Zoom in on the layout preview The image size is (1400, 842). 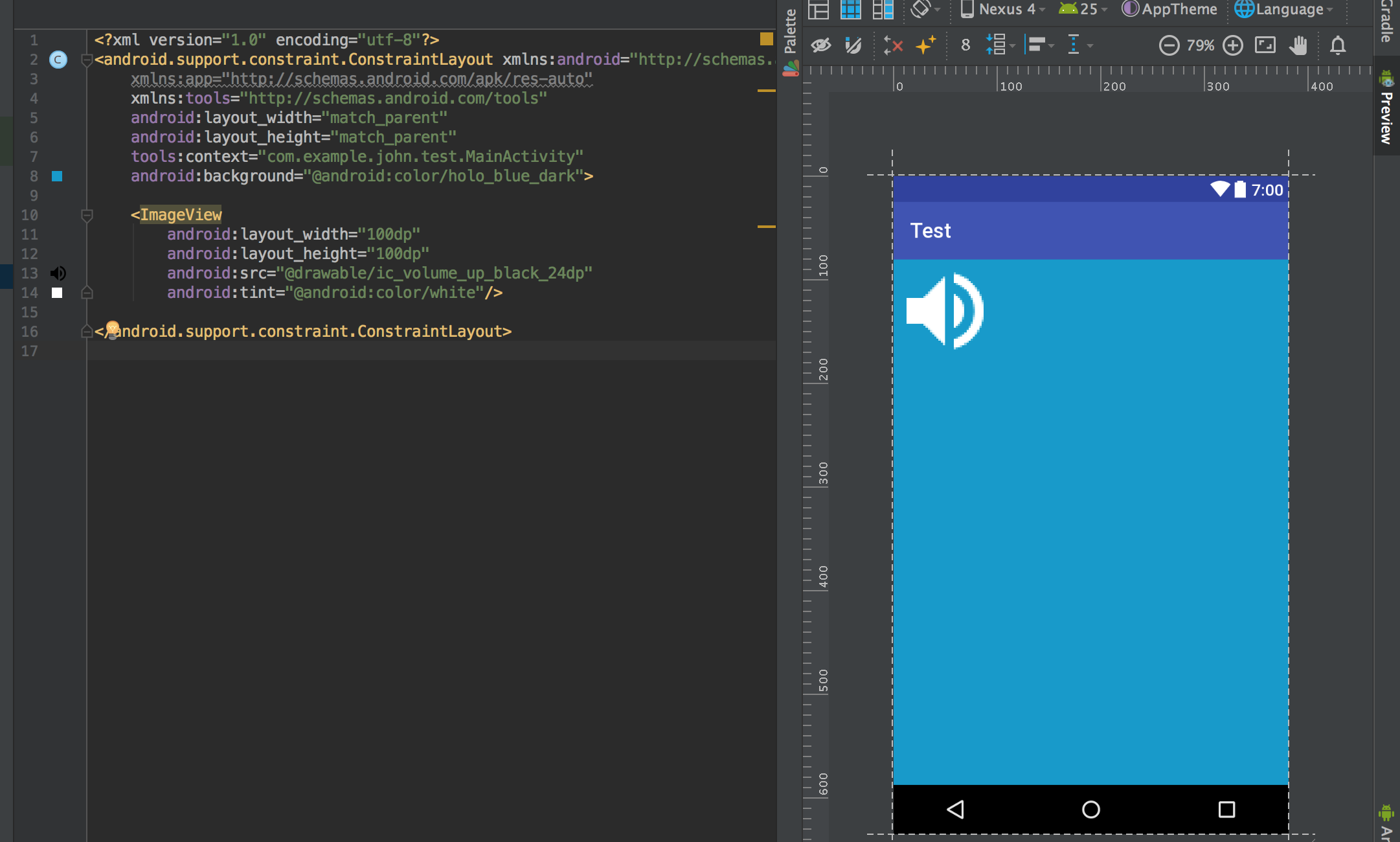(x=1232, y=45)
